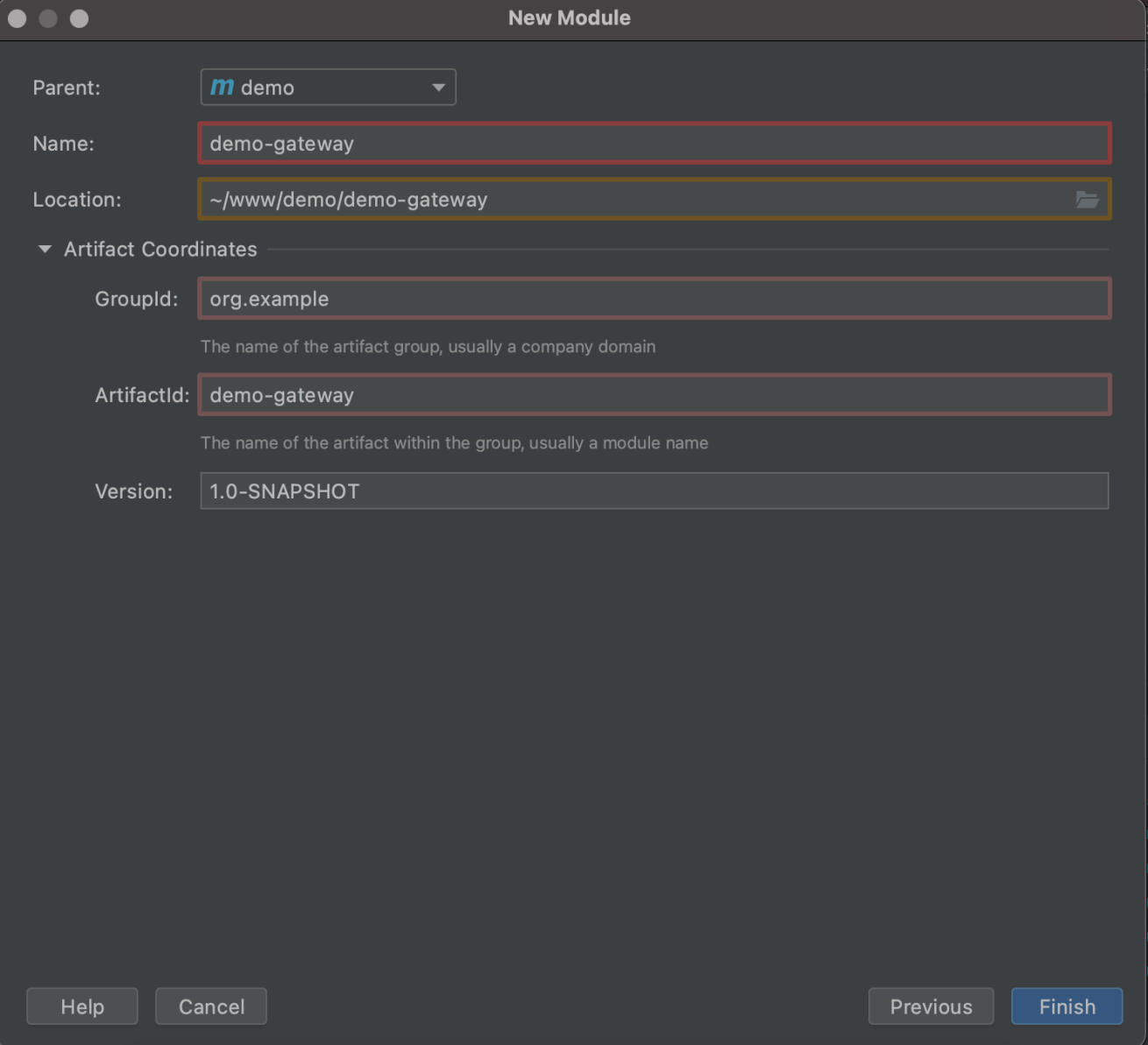Click the GroupId field org.example
Viewport: 1148px width, 1045px height.
coord(655,299)
